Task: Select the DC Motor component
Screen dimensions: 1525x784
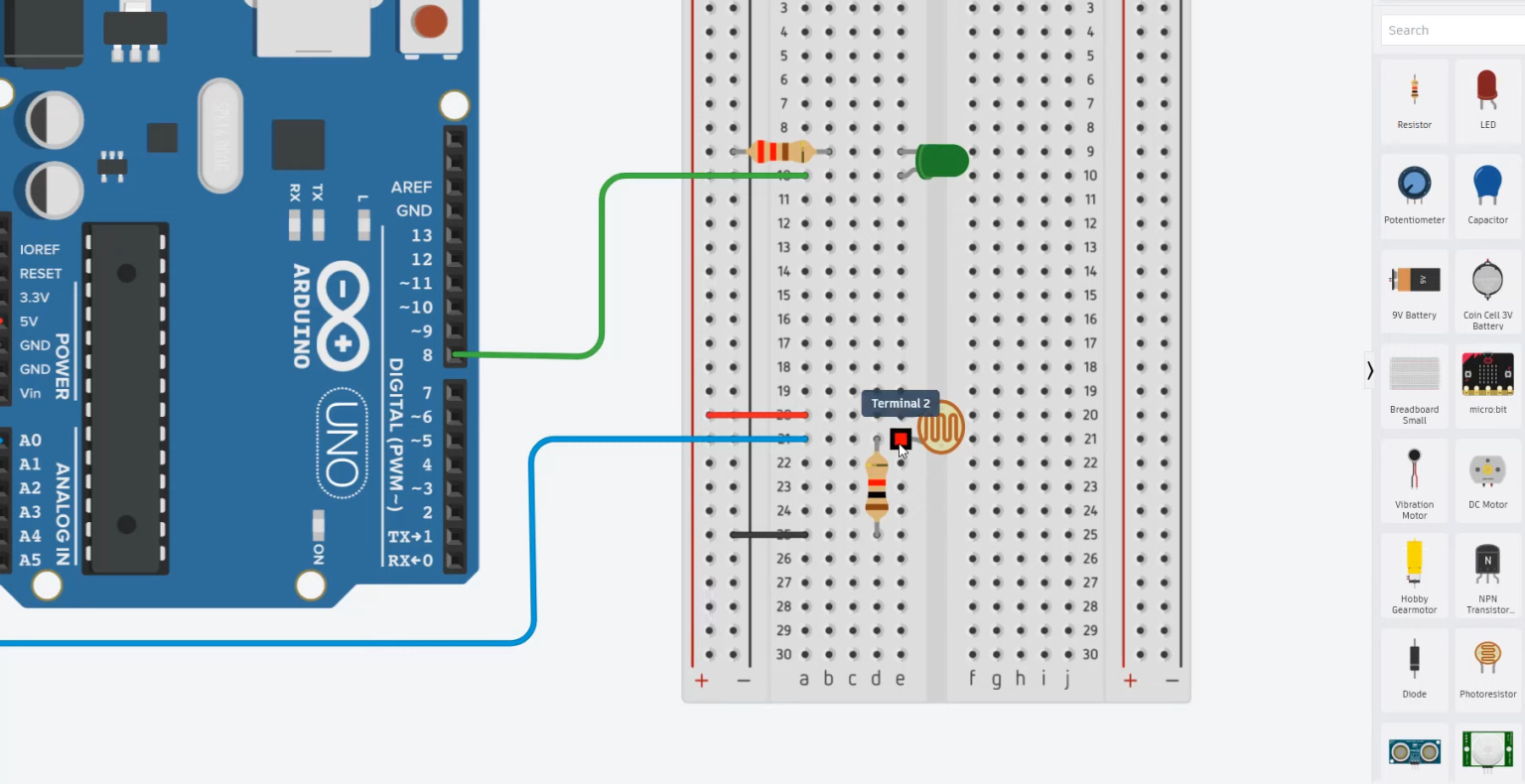Action: [x=1486, y=474]
